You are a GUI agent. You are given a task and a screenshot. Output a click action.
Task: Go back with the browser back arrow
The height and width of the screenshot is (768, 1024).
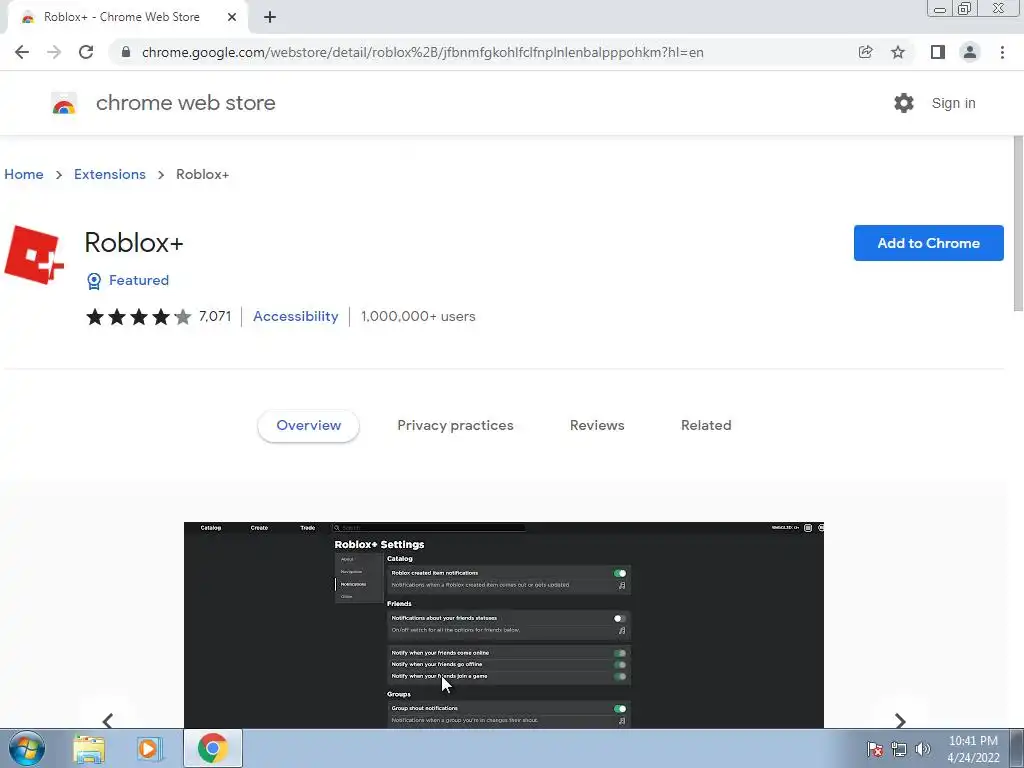22,52
